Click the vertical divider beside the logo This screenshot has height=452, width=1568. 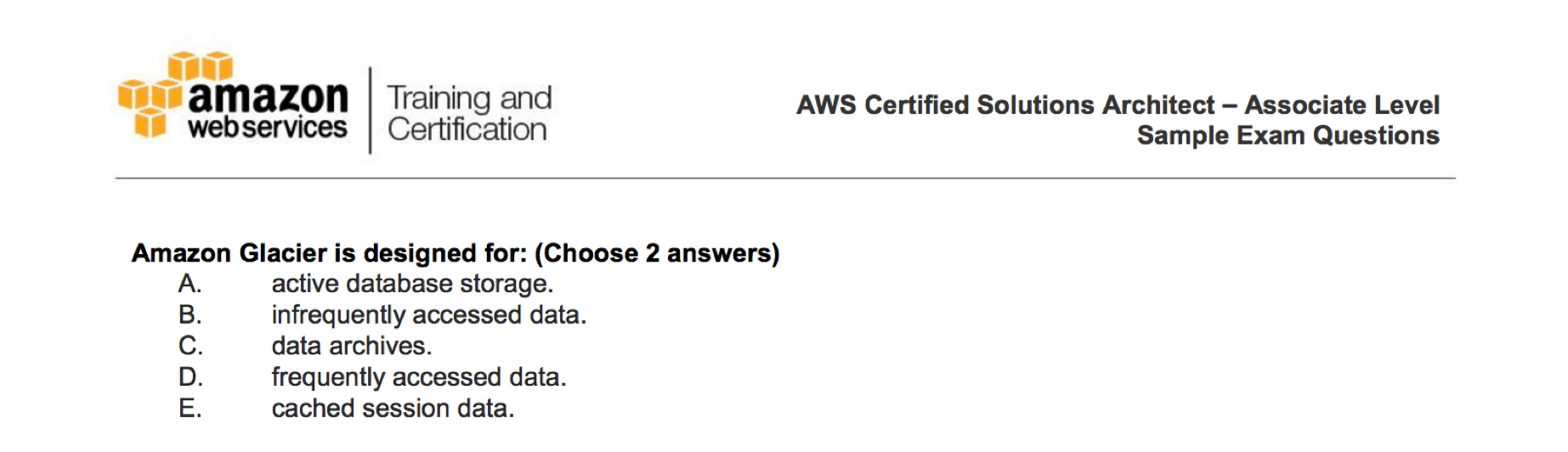tap(370, 110)
